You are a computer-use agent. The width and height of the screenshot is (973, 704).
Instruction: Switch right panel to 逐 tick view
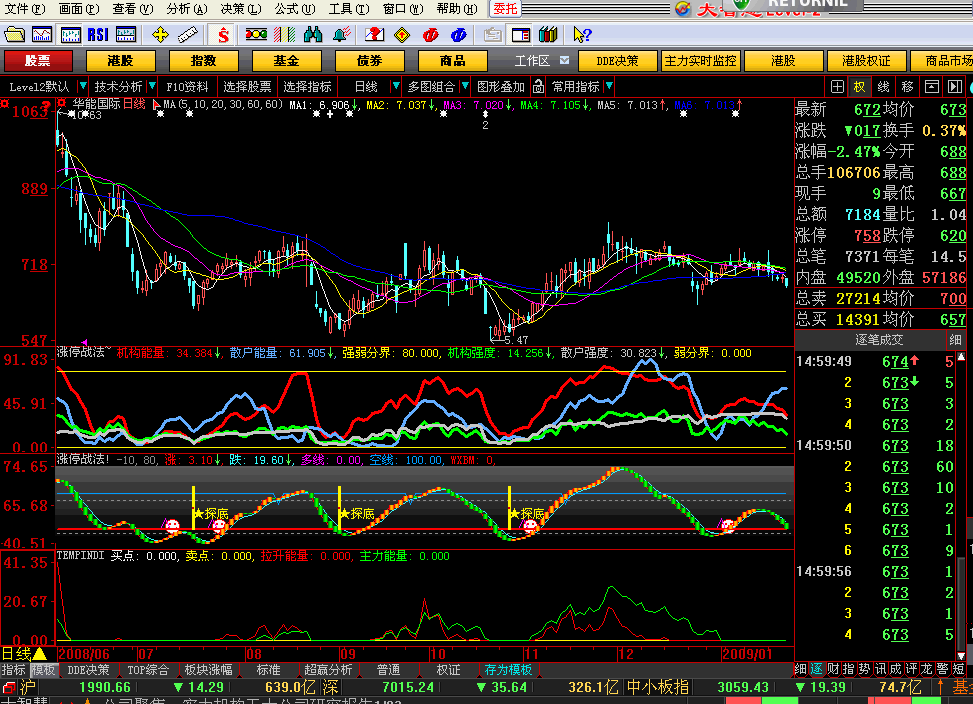click(815, 669)
